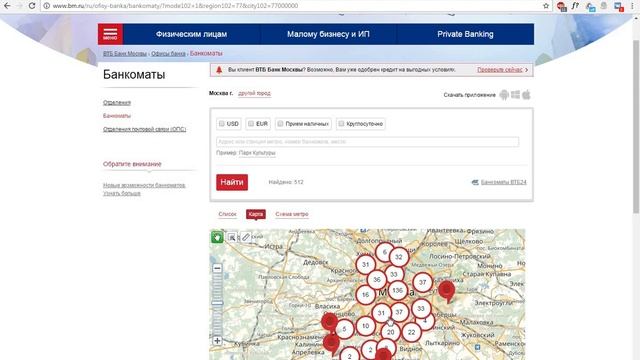The height and width of the screenshot is (360, 640).
Task: Enable the EUR checkbox filter
Action: pyautogui.click(x=251, y=123)
